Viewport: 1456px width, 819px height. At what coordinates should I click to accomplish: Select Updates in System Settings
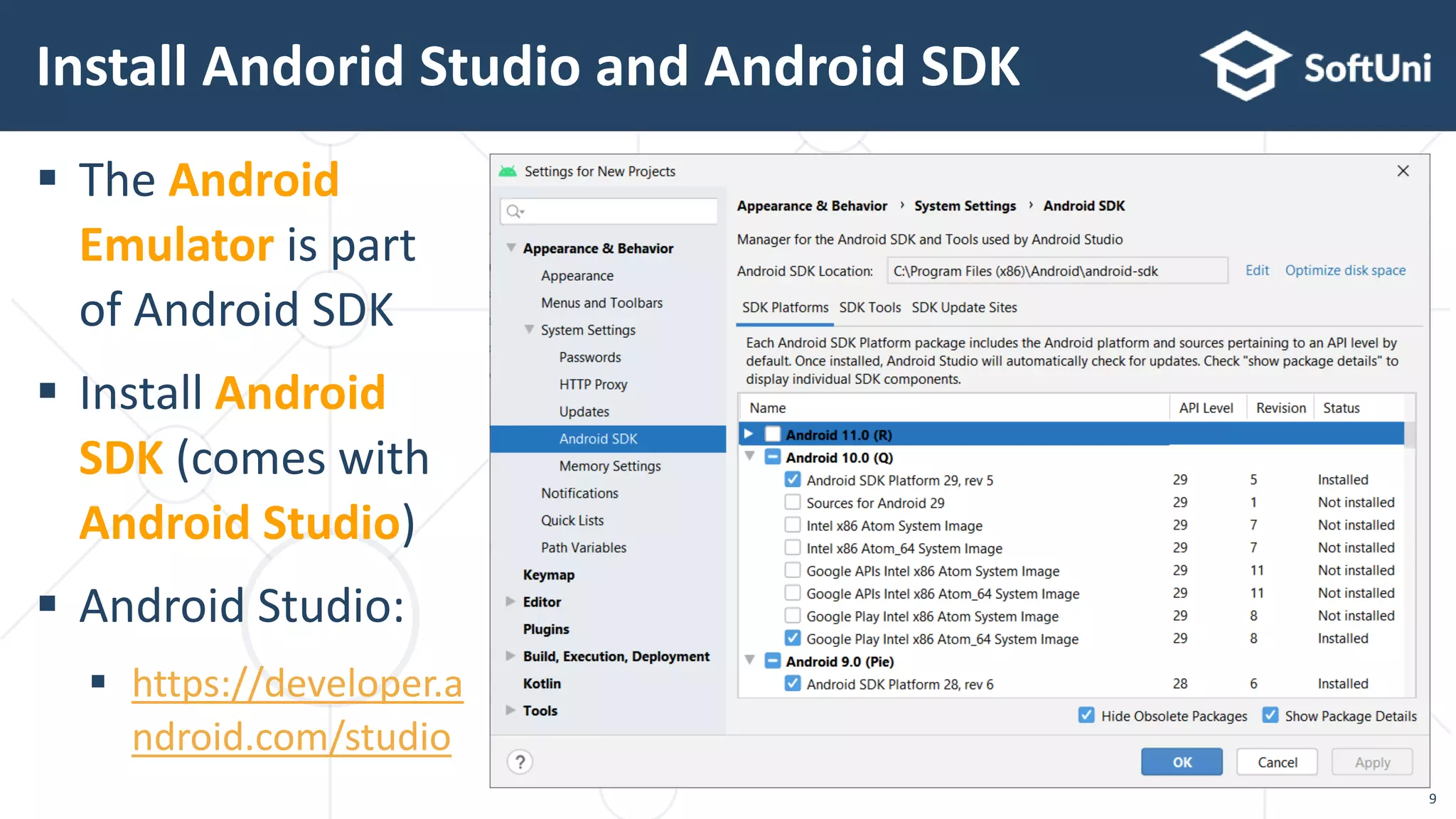[584, 412]
